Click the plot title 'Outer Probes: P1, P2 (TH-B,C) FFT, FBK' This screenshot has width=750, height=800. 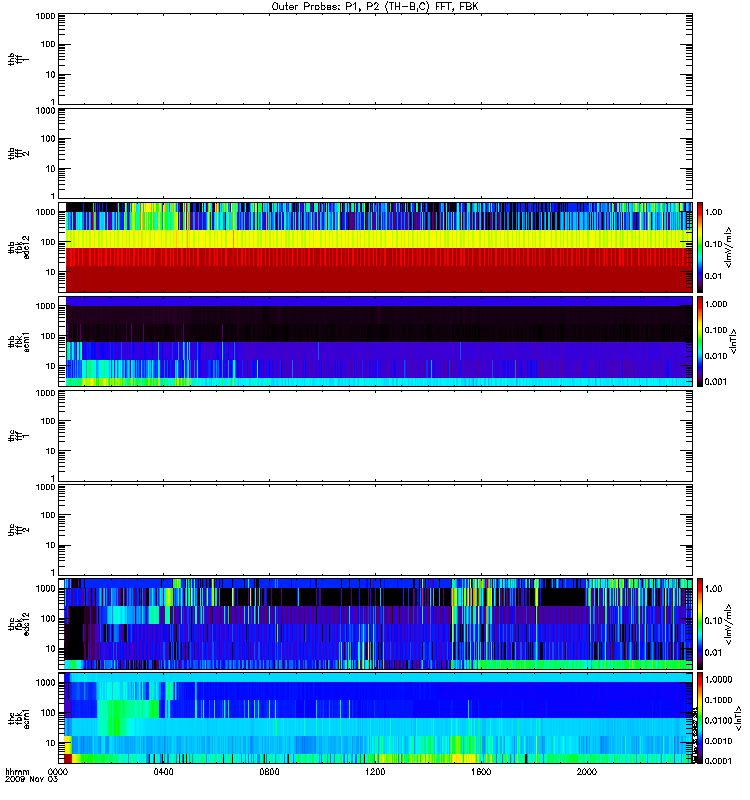(375, 7)
